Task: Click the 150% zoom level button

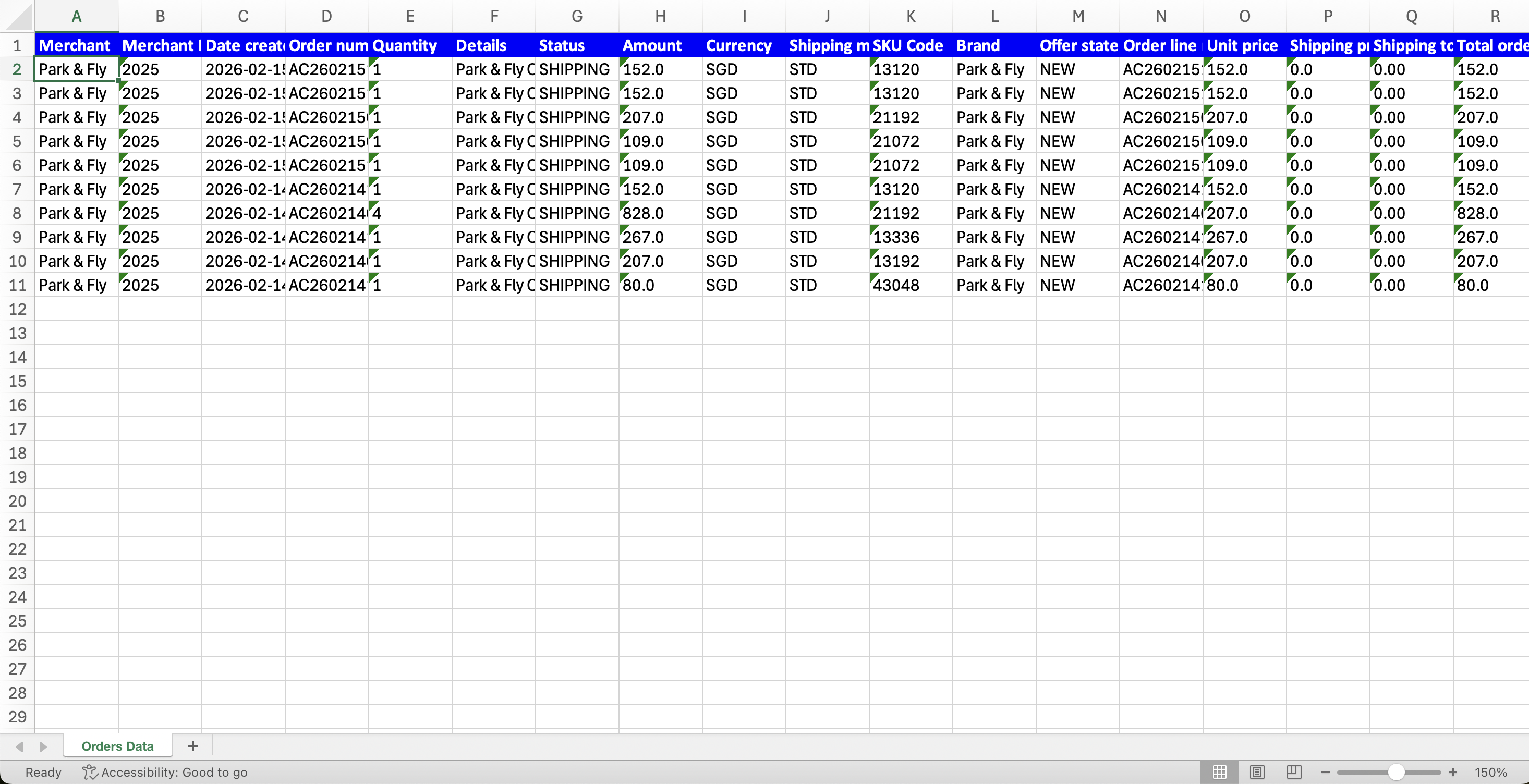Action: 1490,772
